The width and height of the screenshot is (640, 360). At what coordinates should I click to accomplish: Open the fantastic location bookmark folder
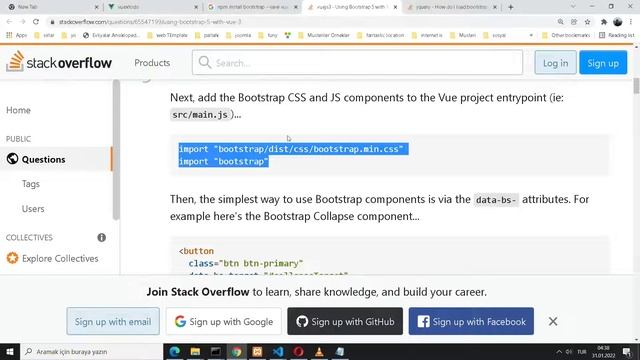(x=380, y=35)
